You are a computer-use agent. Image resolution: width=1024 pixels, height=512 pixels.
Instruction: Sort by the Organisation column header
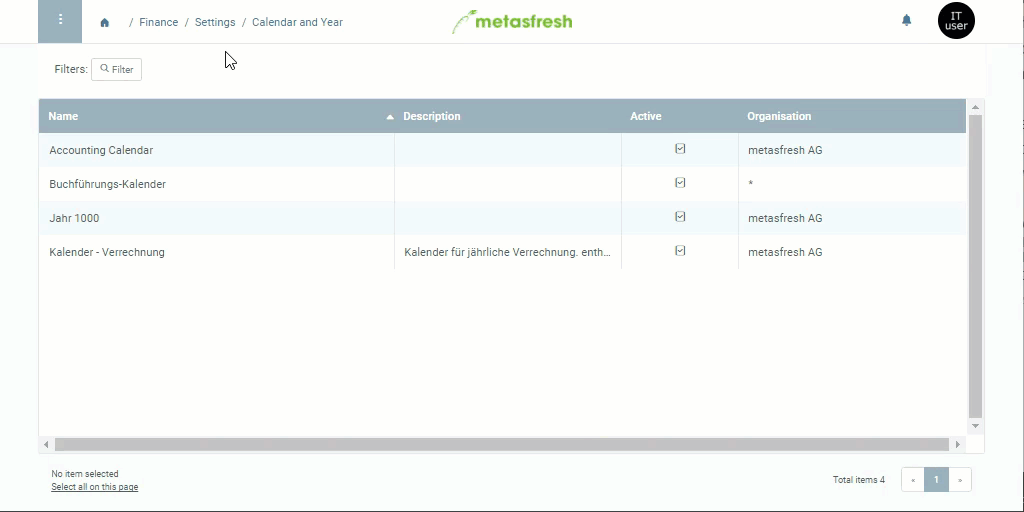[779, 116]
